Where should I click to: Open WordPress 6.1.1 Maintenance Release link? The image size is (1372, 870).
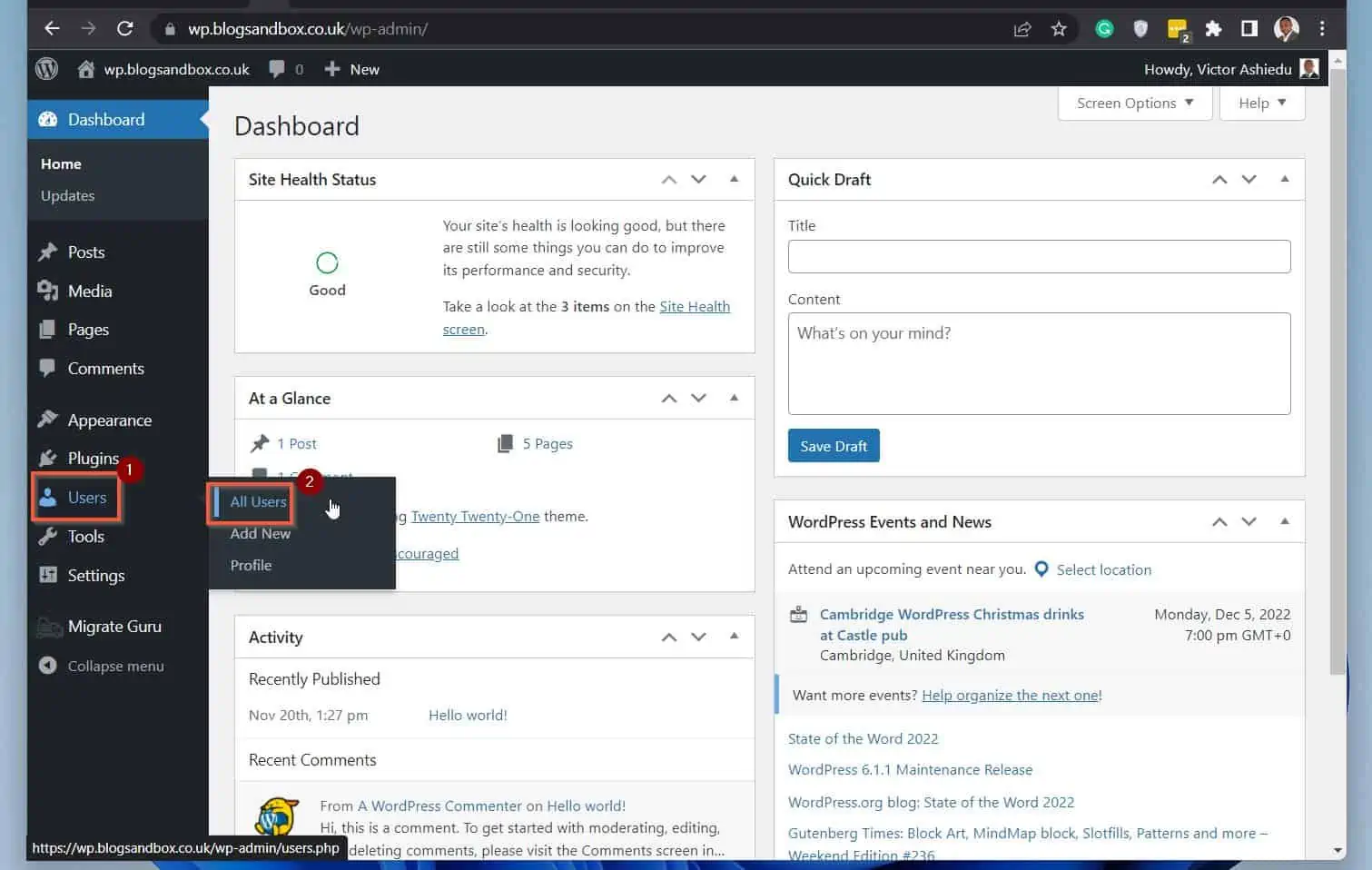pos(910,770)
